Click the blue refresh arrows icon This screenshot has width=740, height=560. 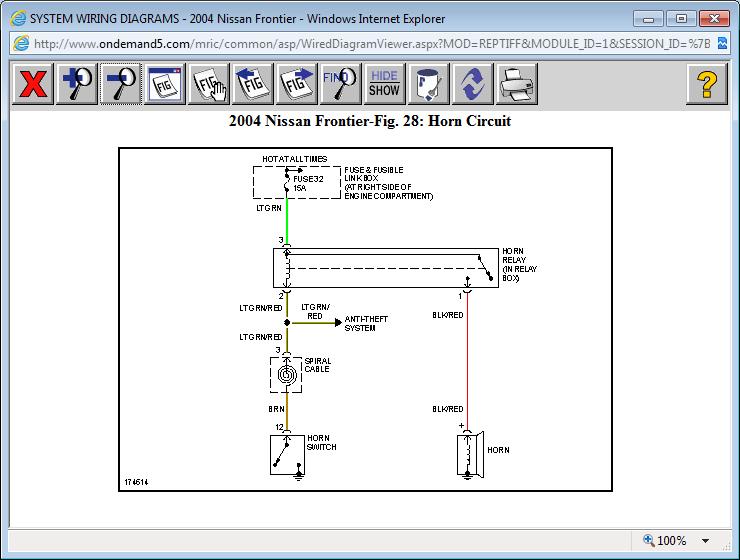[472, 84]
